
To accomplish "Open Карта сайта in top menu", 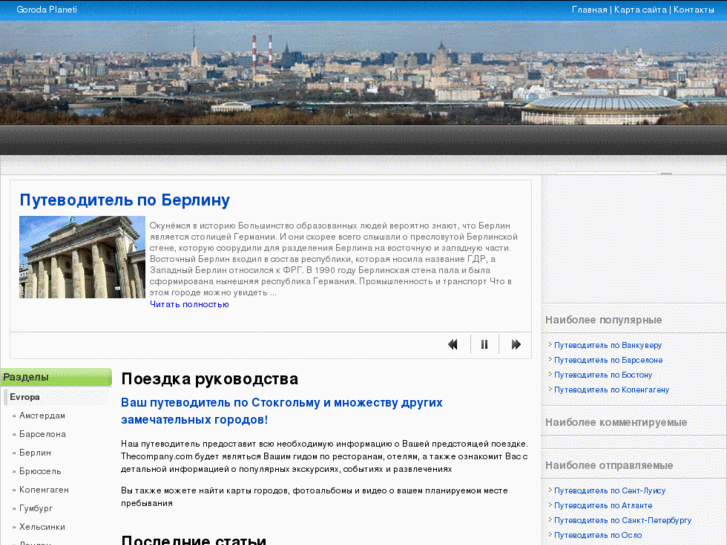I will pyautogui.click(x=640, y=9).
